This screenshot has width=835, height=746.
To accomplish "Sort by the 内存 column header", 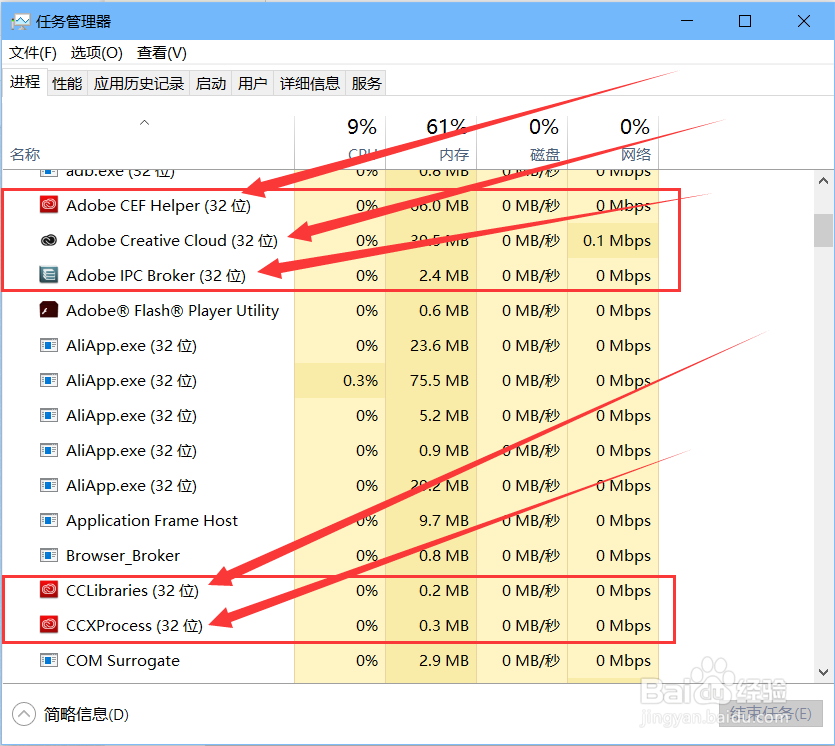I will (x=431, y=142).
